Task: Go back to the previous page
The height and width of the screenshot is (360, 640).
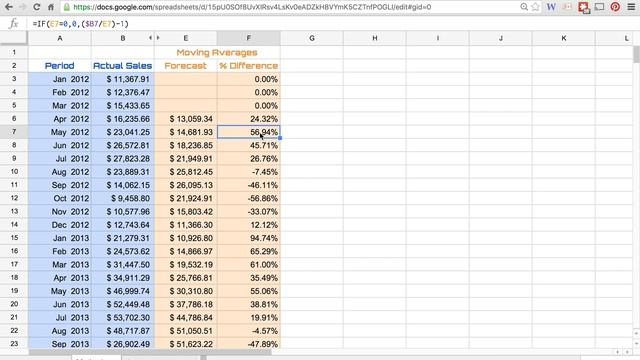Action: [8, 7]
